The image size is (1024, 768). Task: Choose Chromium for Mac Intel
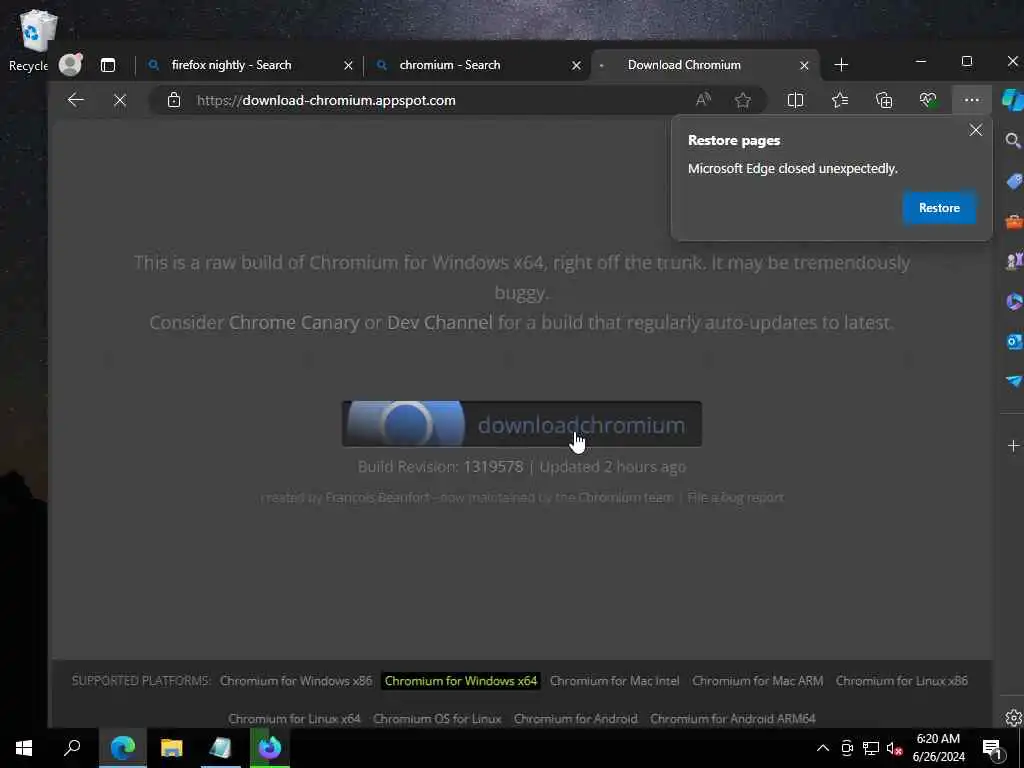click(615, 680)
